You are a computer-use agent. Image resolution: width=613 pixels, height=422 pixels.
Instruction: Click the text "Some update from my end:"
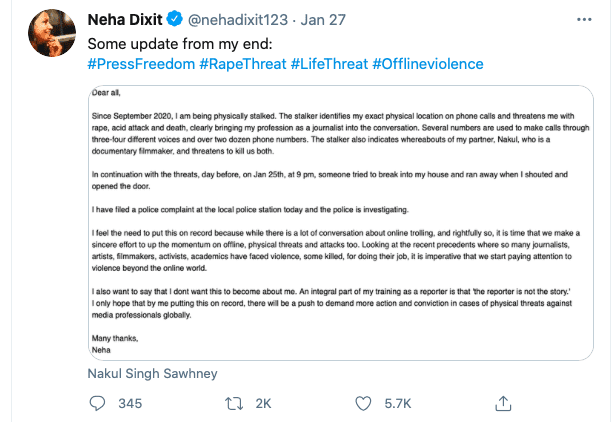click(173, 44)
